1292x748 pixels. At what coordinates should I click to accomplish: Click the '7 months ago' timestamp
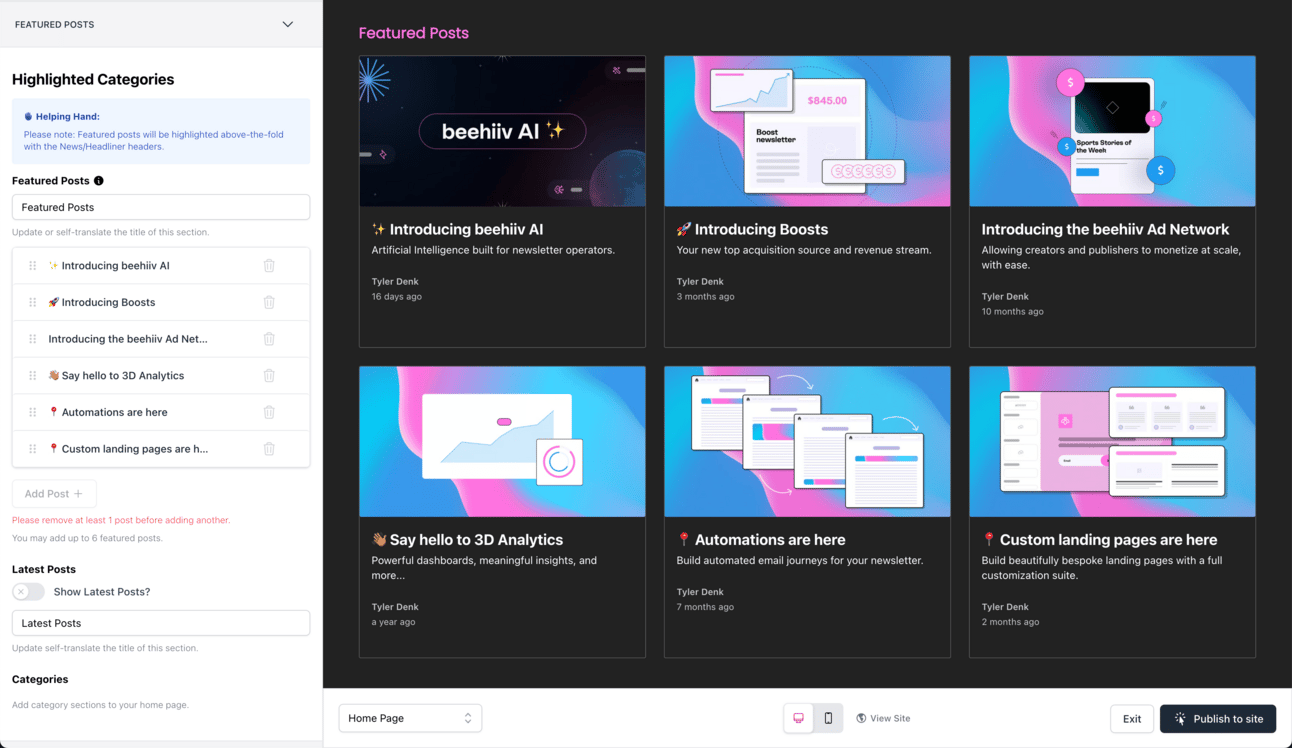705,607
